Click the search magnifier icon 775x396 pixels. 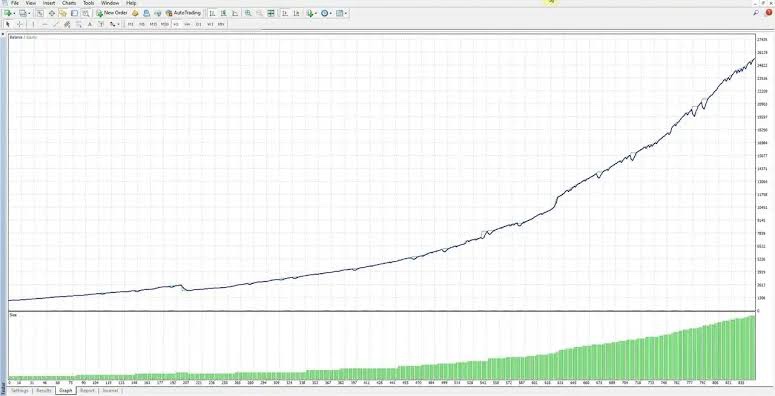point(756,13)
